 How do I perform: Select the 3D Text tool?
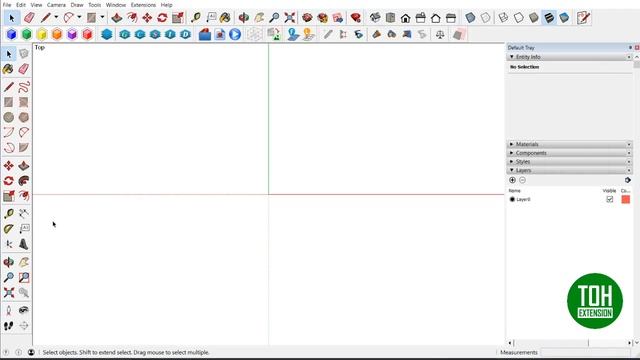pyautogui.click(x=24, y=244)
